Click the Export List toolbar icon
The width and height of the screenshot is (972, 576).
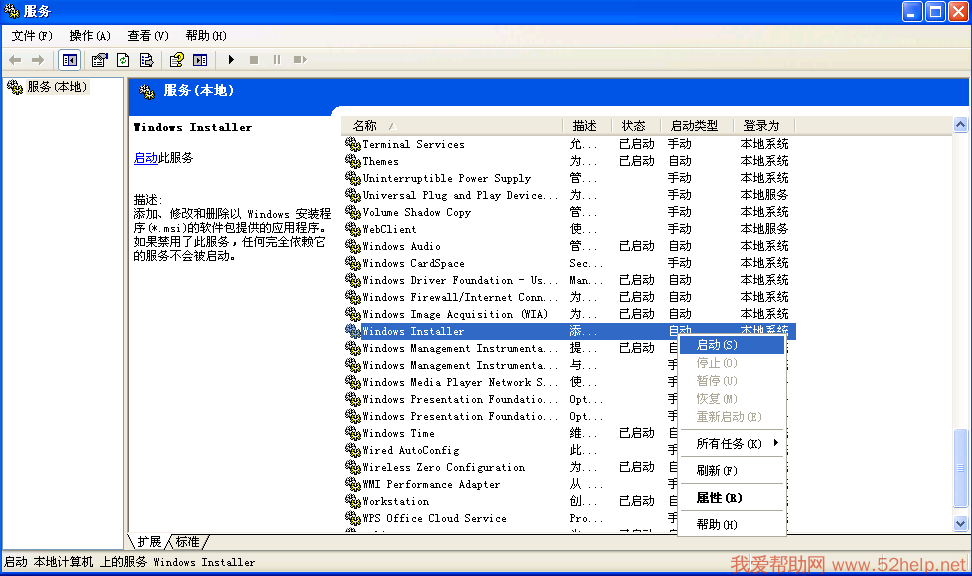[146, 60]
